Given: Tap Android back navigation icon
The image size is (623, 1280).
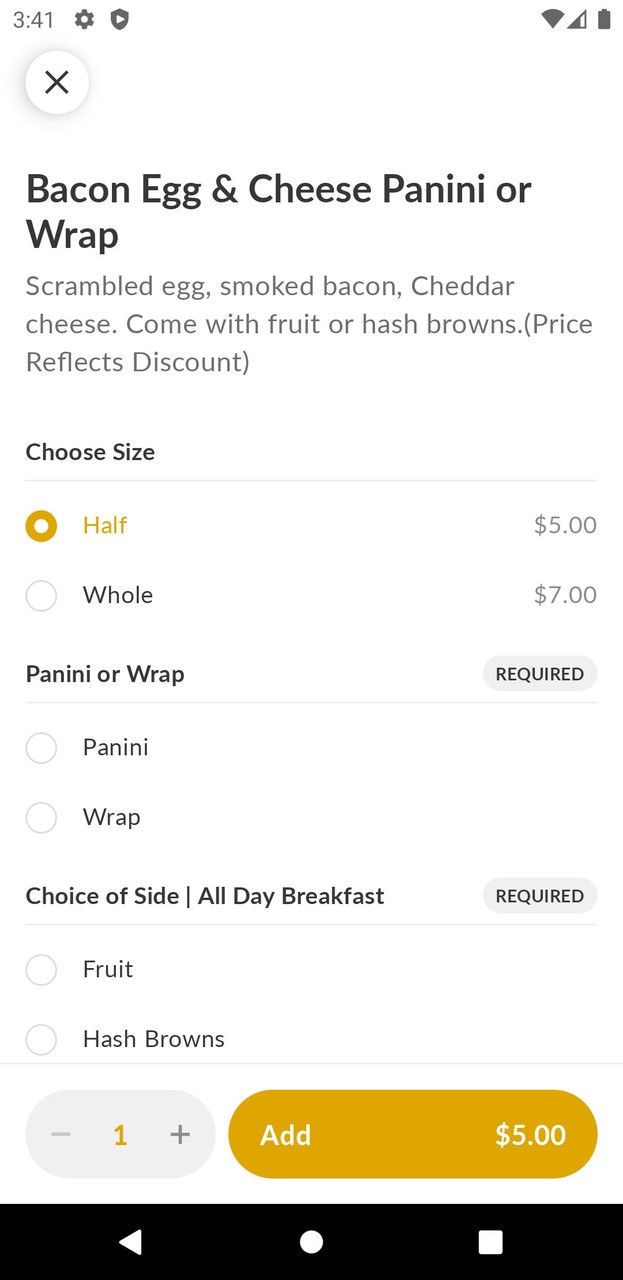Looking at the screenshot, I should (130, 1242).
